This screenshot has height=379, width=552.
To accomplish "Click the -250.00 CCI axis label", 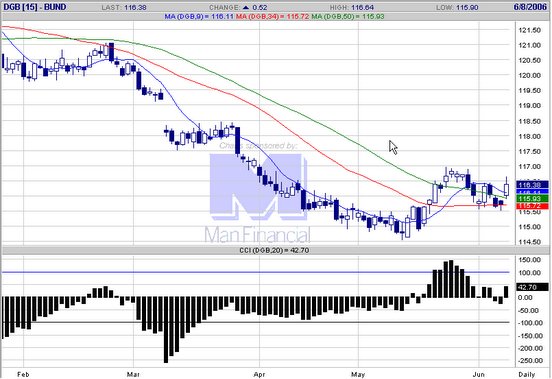I will point(529,360).
